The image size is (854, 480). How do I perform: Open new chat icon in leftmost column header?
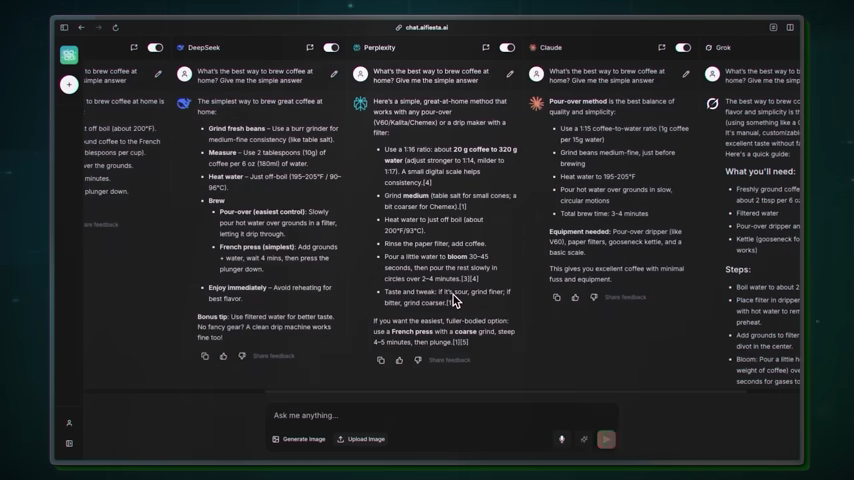[x=134, y=47]
